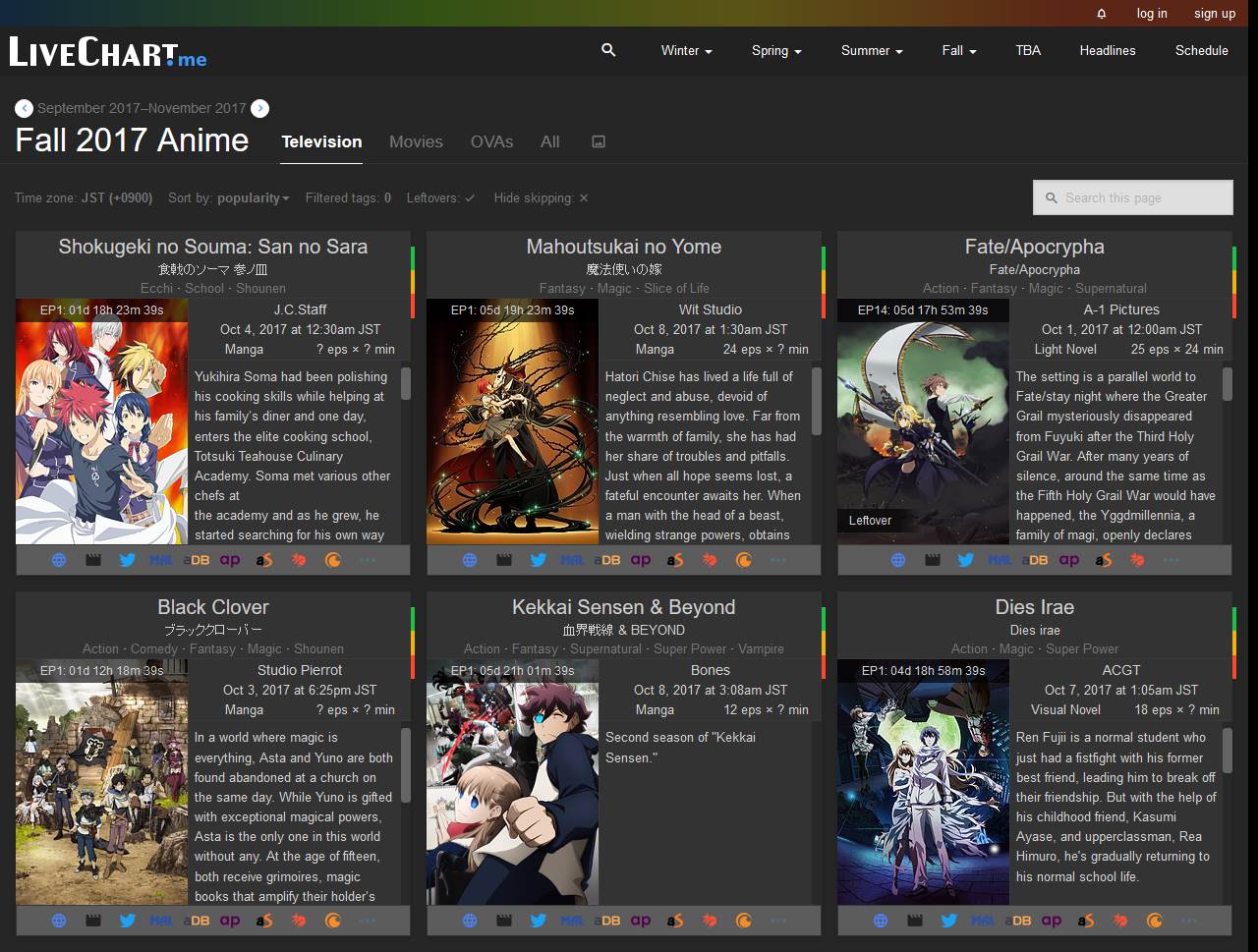
Task: Open the notifications bell
Action: pyautogui.click(x=1102, y=14)
